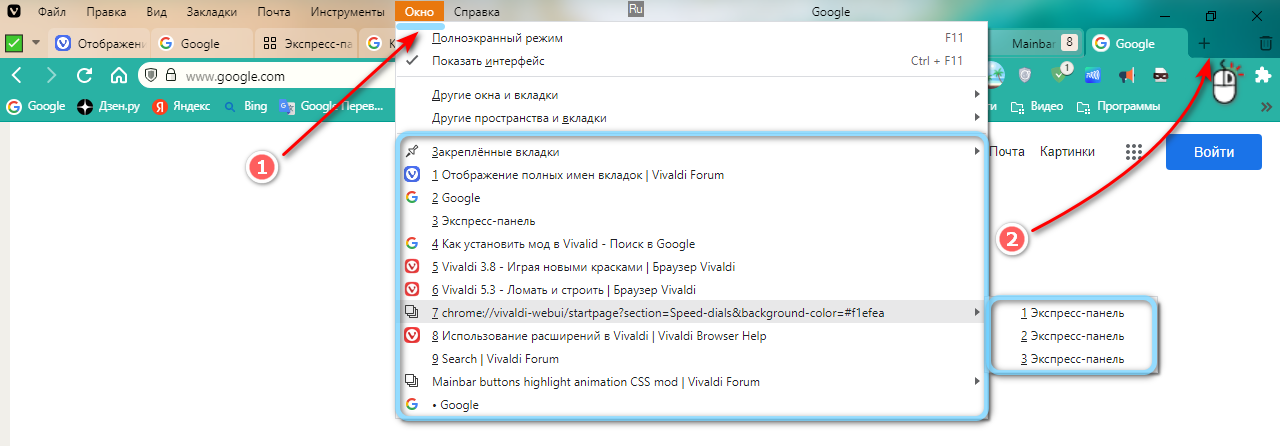This screenshot has width=1280, height=446.
Task: Expand Другие окна и вкладки submenu
Action: pyautogui.click(x=691, y=95)
